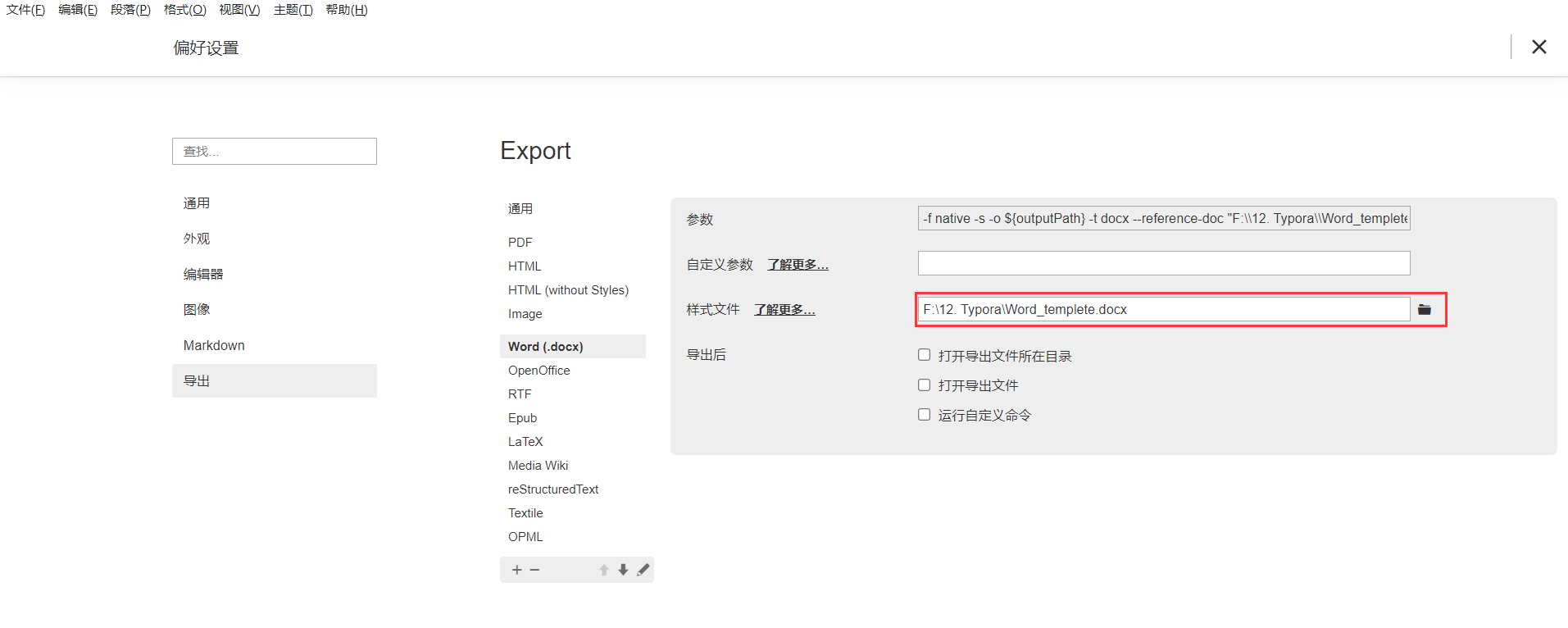
Task: Select Word (.docx) export format
Action: click(573, 346)
